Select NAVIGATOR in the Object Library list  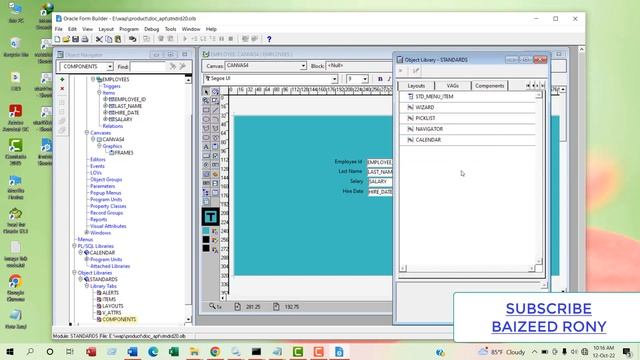pos(468,129)
